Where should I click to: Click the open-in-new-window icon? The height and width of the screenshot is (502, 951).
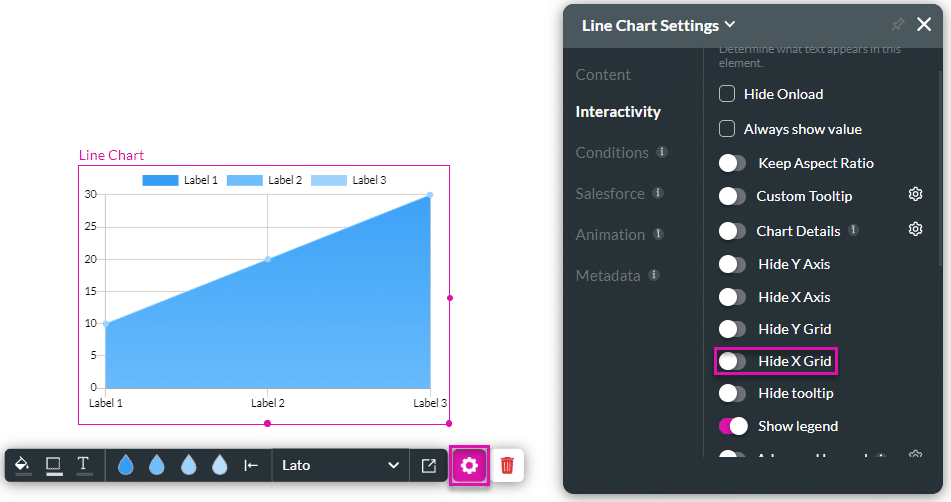(429, 465)
